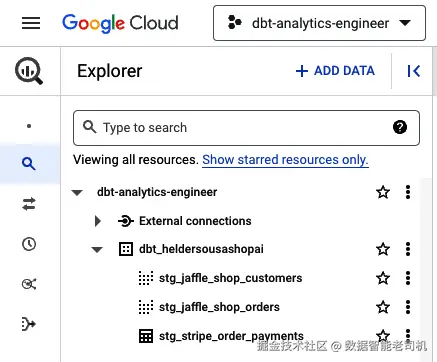The image size is (437, 362).
Task: Click the Explorer panel title
Action: [x=110, y=71]
